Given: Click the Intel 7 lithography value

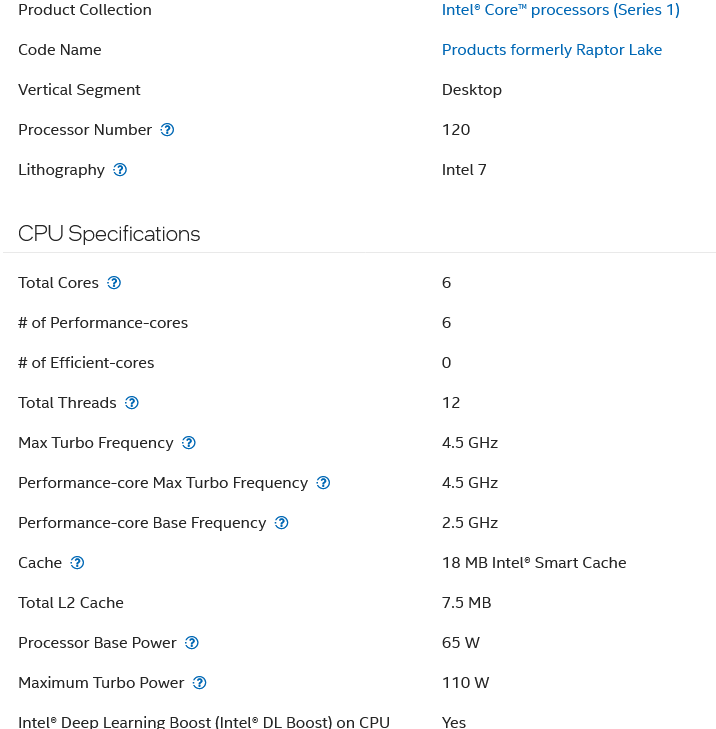Looking at the screenshot, I should pyautogui.click(x=464, y=170).
